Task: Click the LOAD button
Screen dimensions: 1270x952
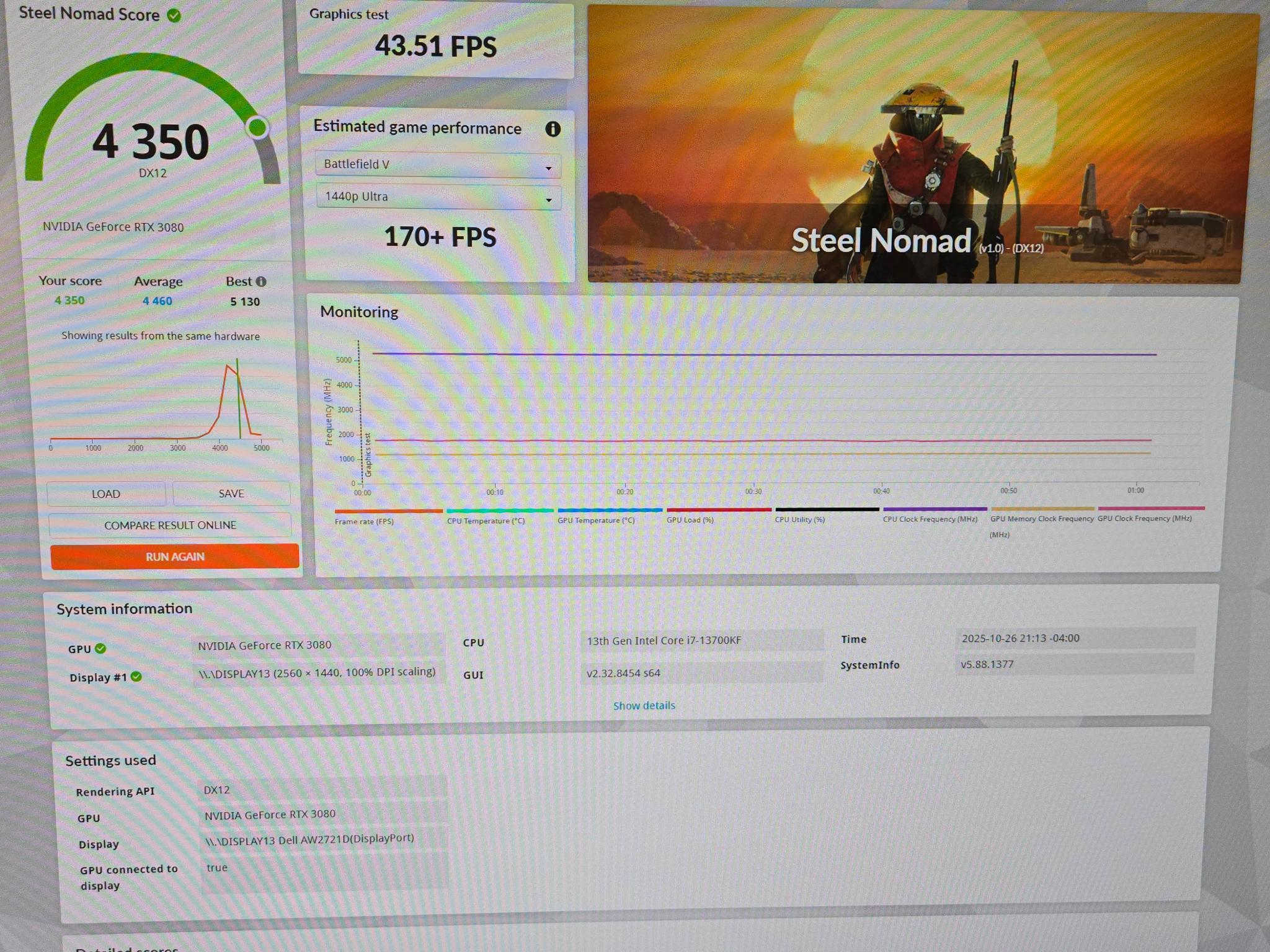Action: pyautogui.click(x=106, y=494)
